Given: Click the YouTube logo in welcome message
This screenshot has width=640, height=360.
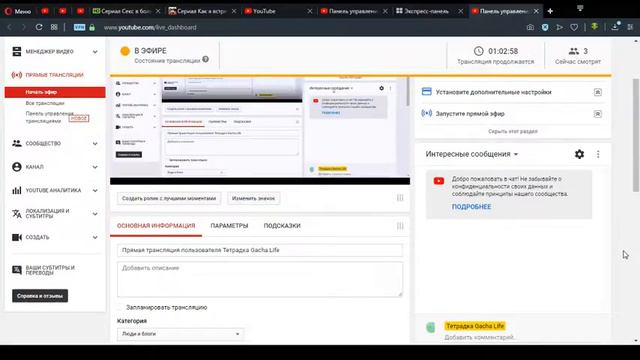Looking at the screenshot, I should (x=439, y=181).
